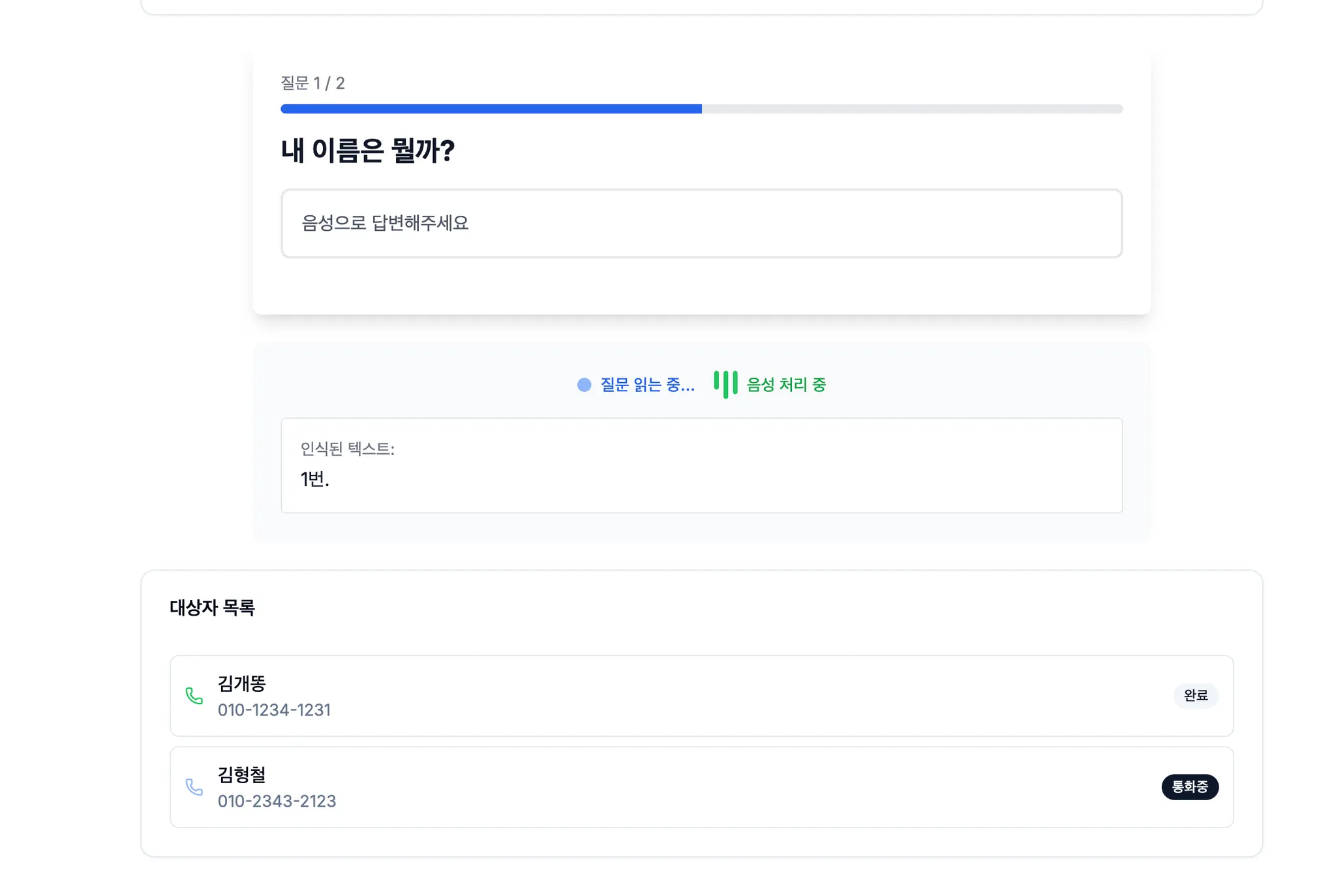Click phone number 010-1234-1231
Viewport: 1336px width, 896px height.
[x=274, y=710]
